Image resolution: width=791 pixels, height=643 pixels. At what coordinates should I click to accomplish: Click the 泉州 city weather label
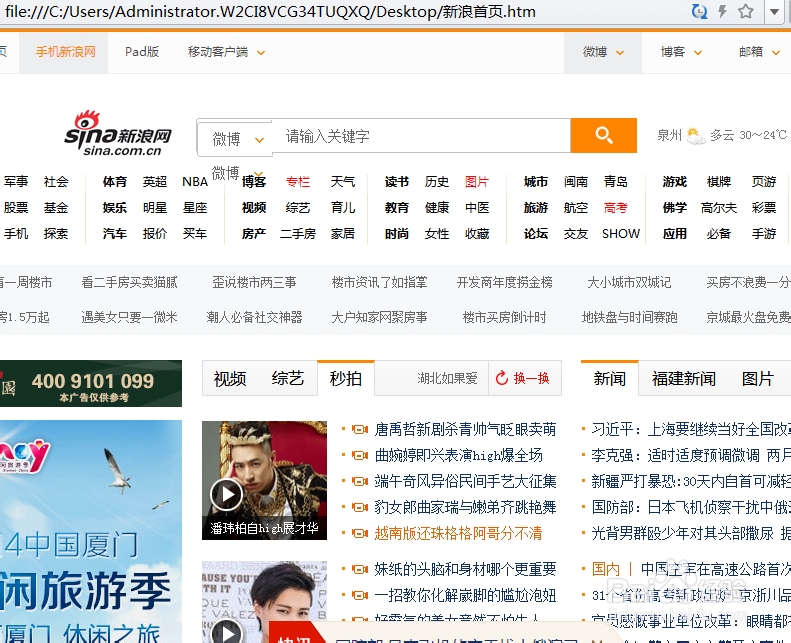tap(669, 135)
